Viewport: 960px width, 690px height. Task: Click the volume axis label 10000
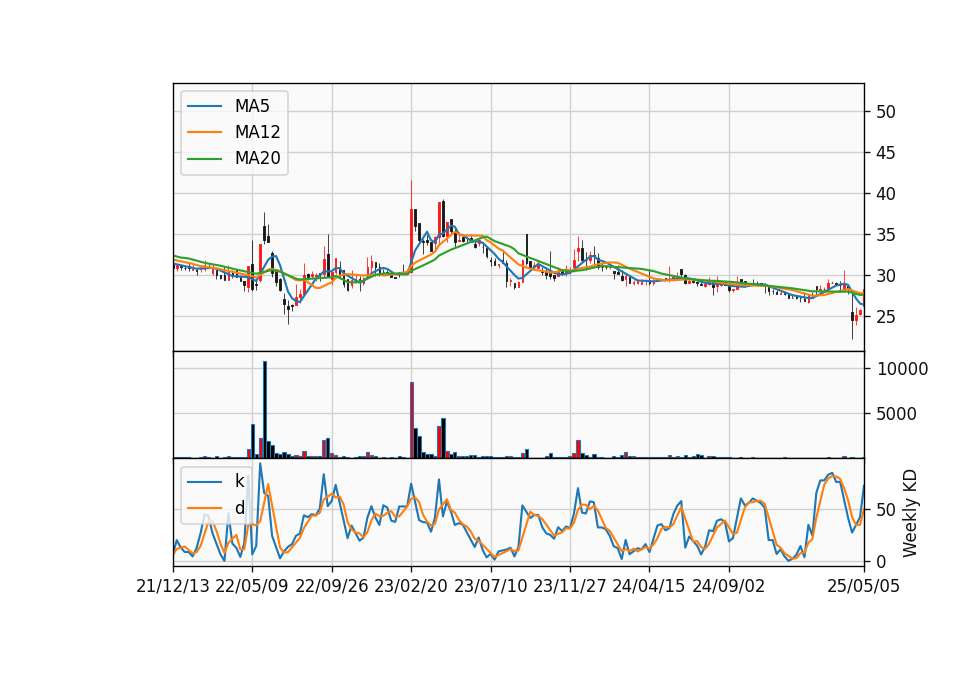(x=902, y=369)
